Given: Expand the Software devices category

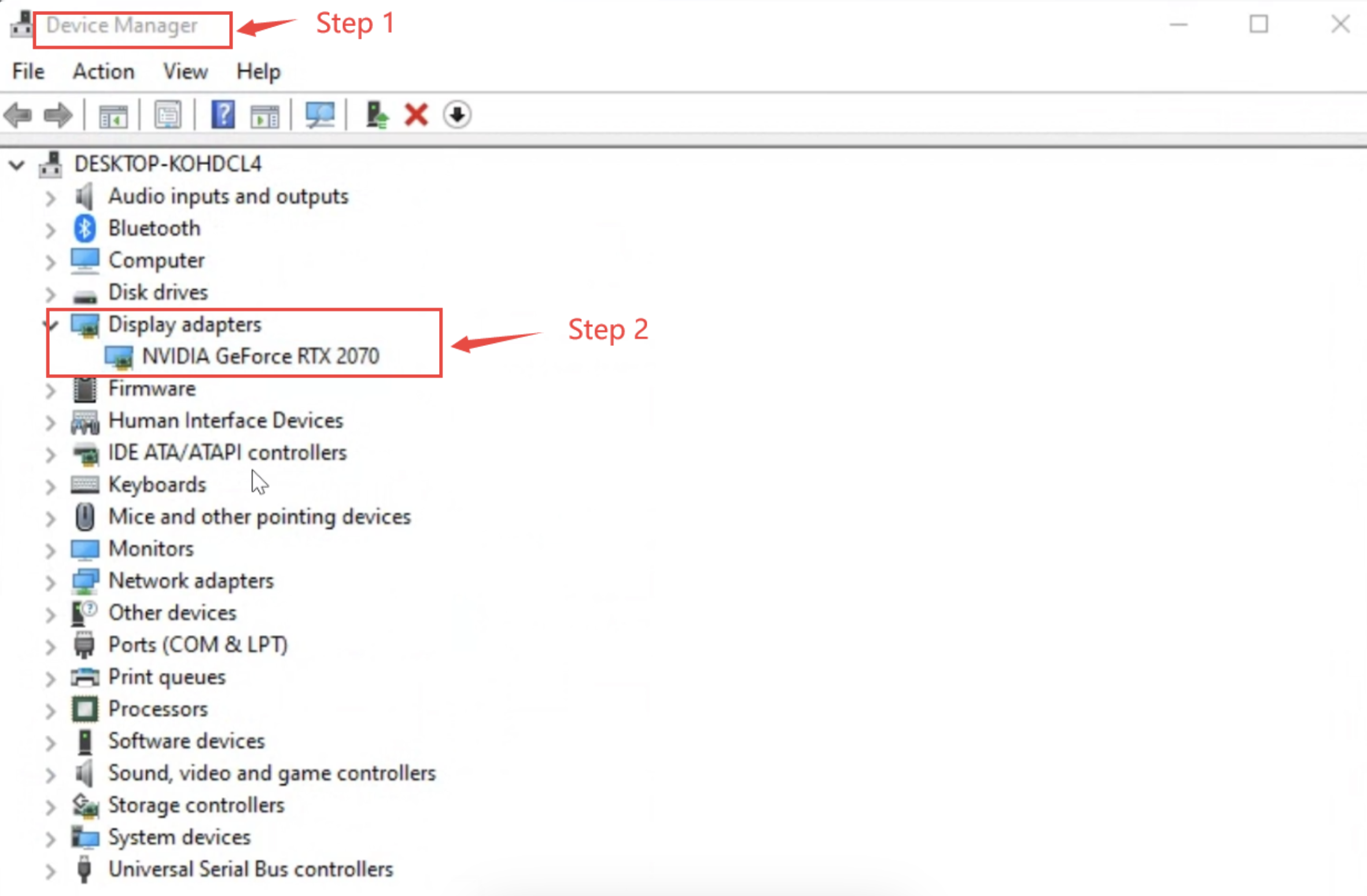Looking at the screenshot, I should point(51,743).
